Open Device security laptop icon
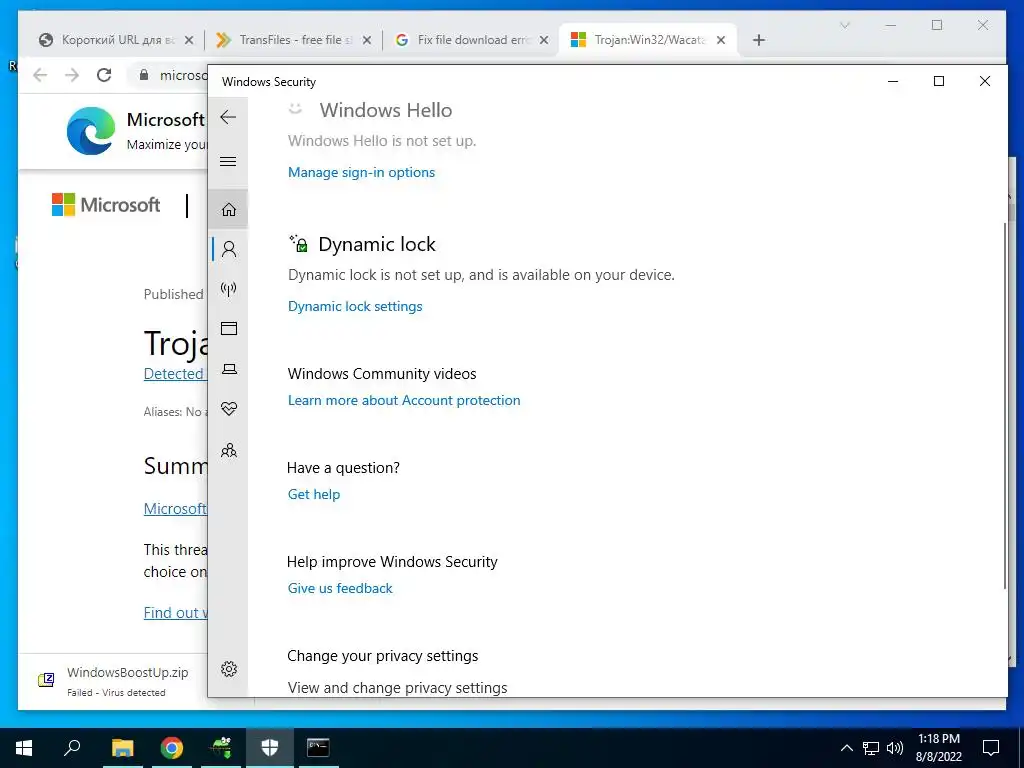Viewport: 1024px width, 768px height. point(229,369)
